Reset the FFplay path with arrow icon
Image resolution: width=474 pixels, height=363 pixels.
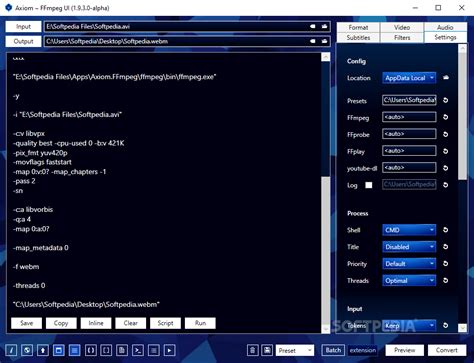click(446, 151)
